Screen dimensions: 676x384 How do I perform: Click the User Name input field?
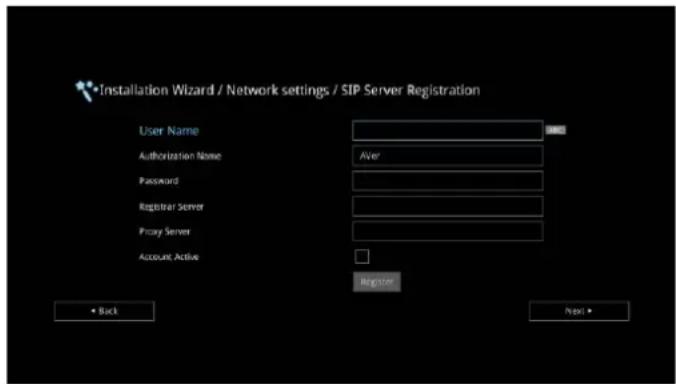(448, 131)
